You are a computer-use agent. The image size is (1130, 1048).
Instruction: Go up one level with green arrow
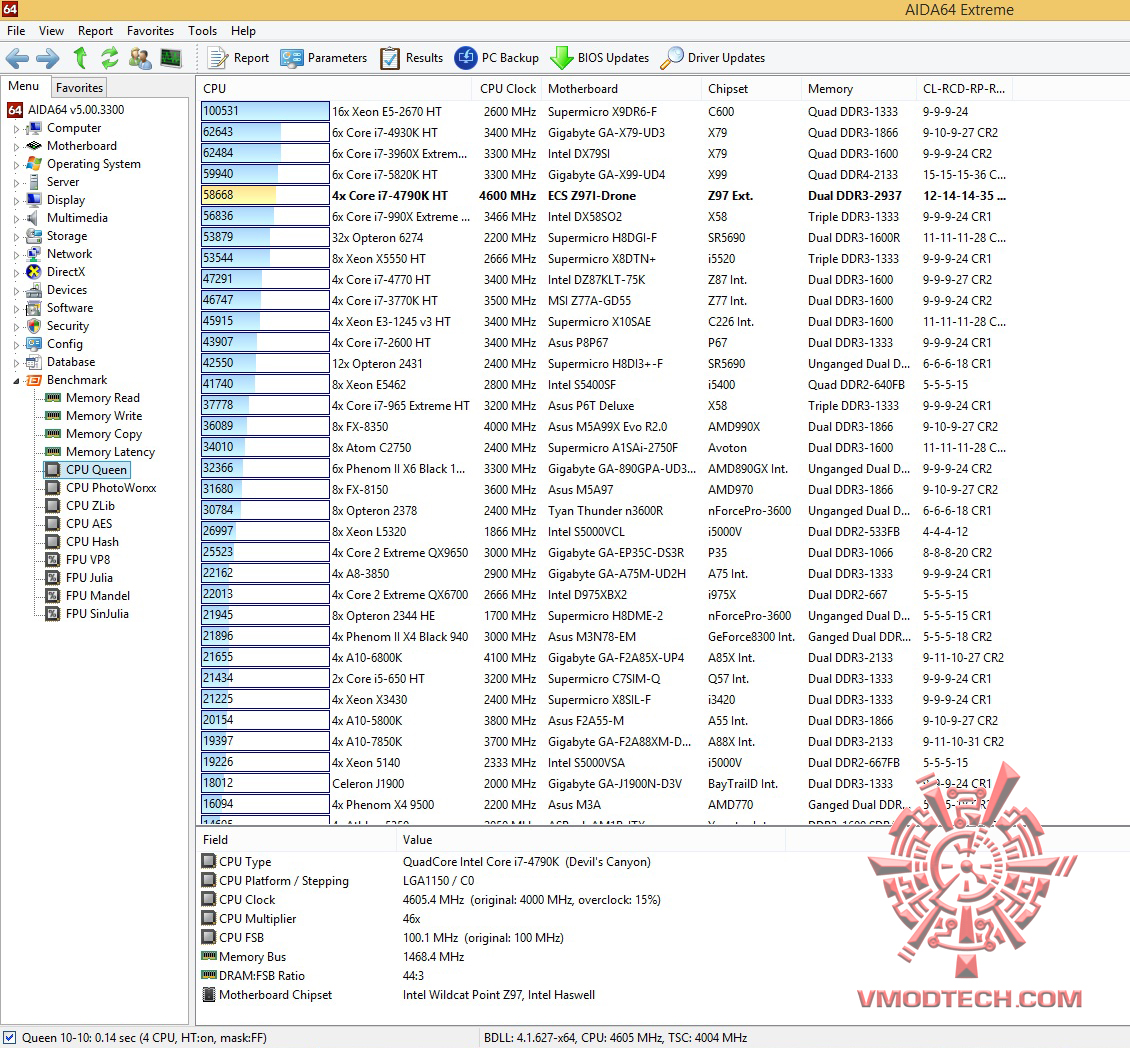80,58
